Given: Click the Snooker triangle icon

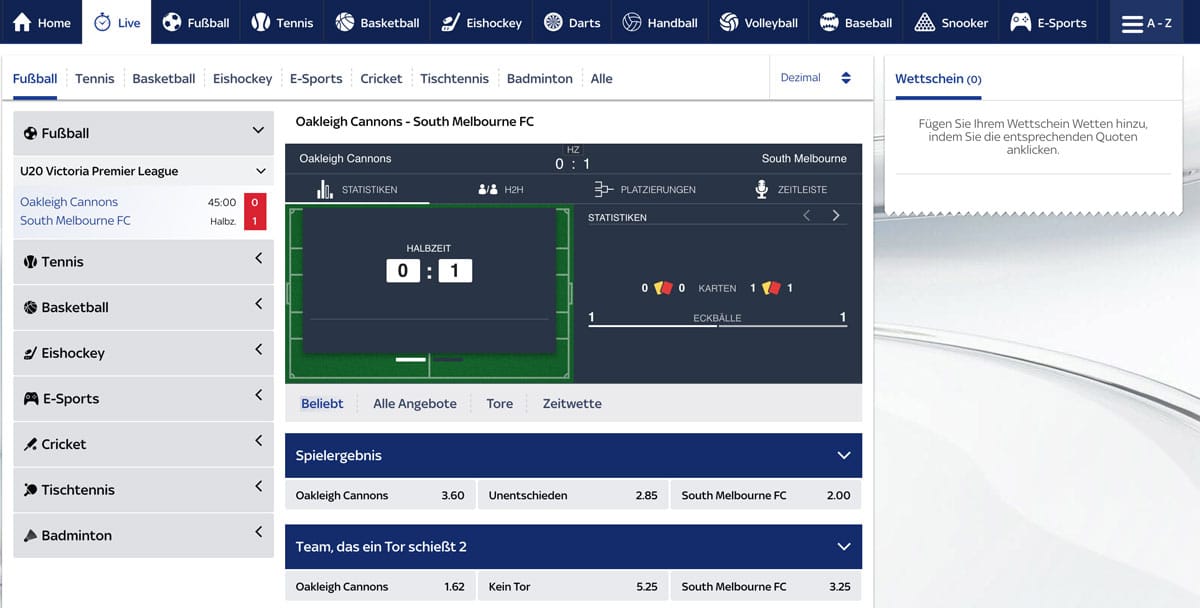Looking at the screenshot, I should (925, 22).
